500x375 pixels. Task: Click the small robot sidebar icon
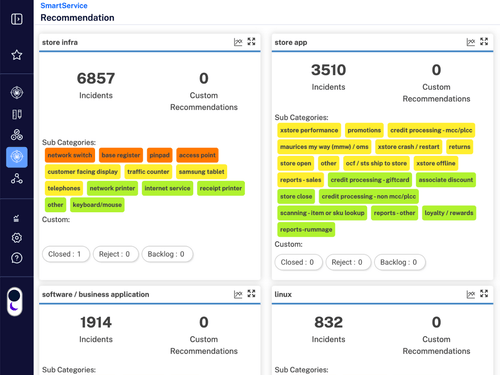(x=16, y=219)
